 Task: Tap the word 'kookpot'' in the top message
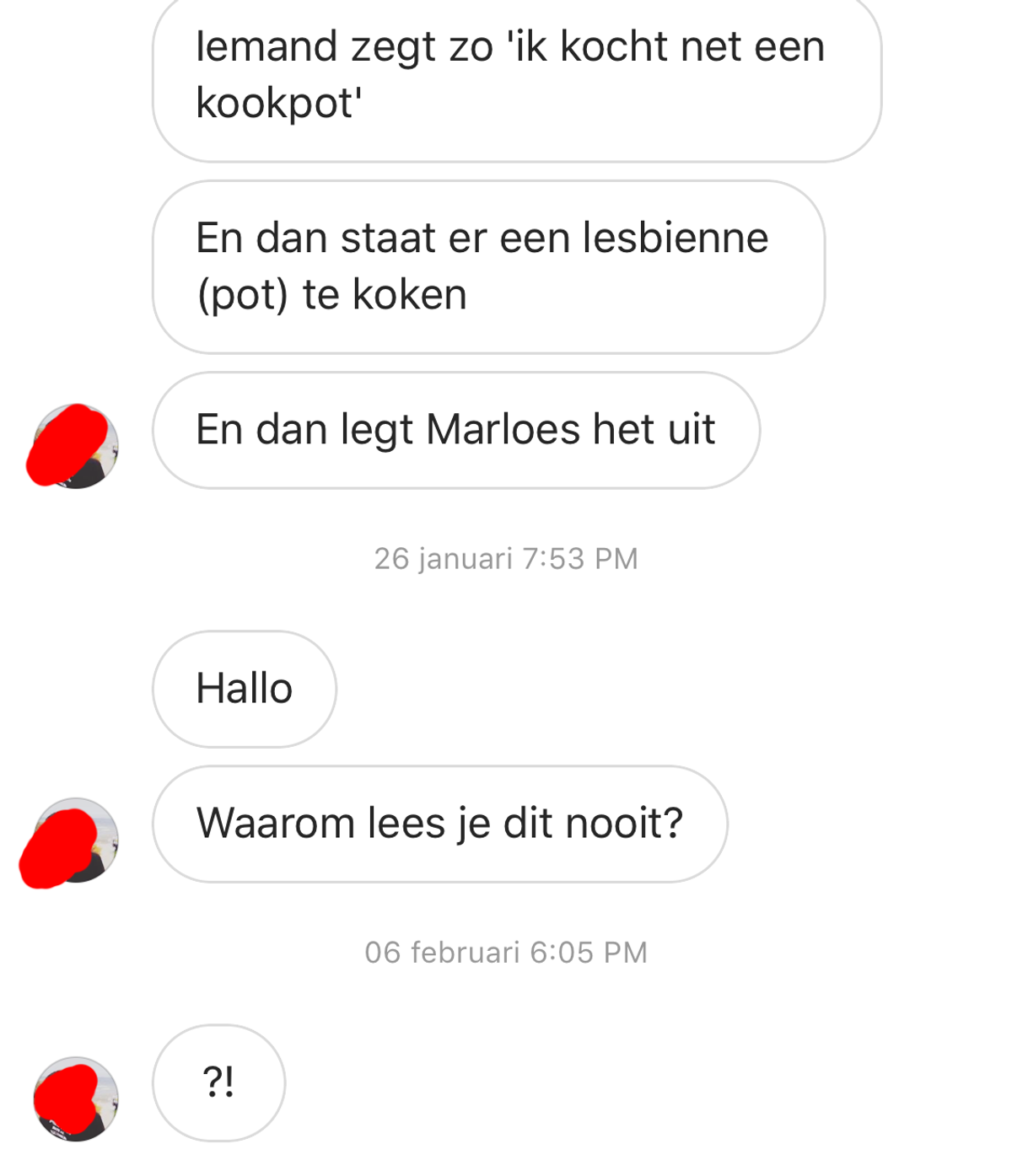(279, 105)
